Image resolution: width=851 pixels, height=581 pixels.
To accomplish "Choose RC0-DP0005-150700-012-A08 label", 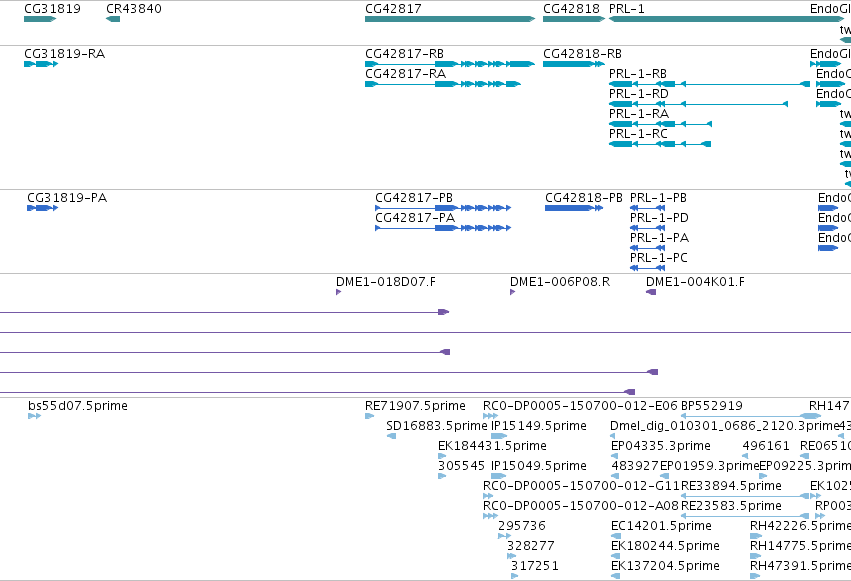I will (581, 507).
